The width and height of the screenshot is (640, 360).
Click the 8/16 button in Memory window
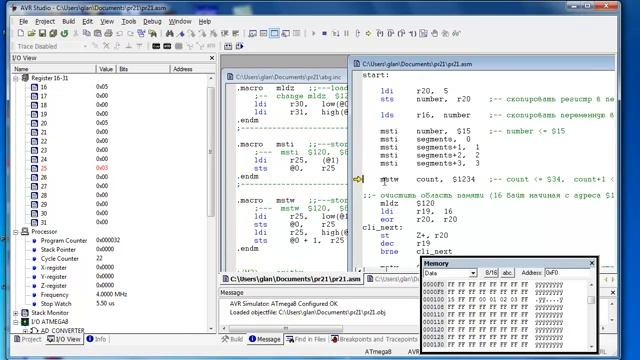[491, 273]
